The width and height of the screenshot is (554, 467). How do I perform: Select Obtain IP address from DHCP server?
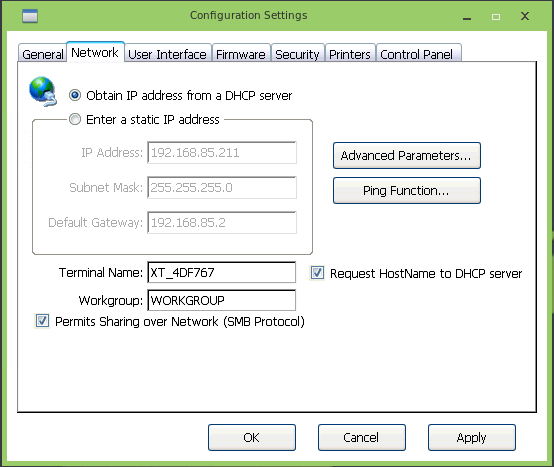75,95
